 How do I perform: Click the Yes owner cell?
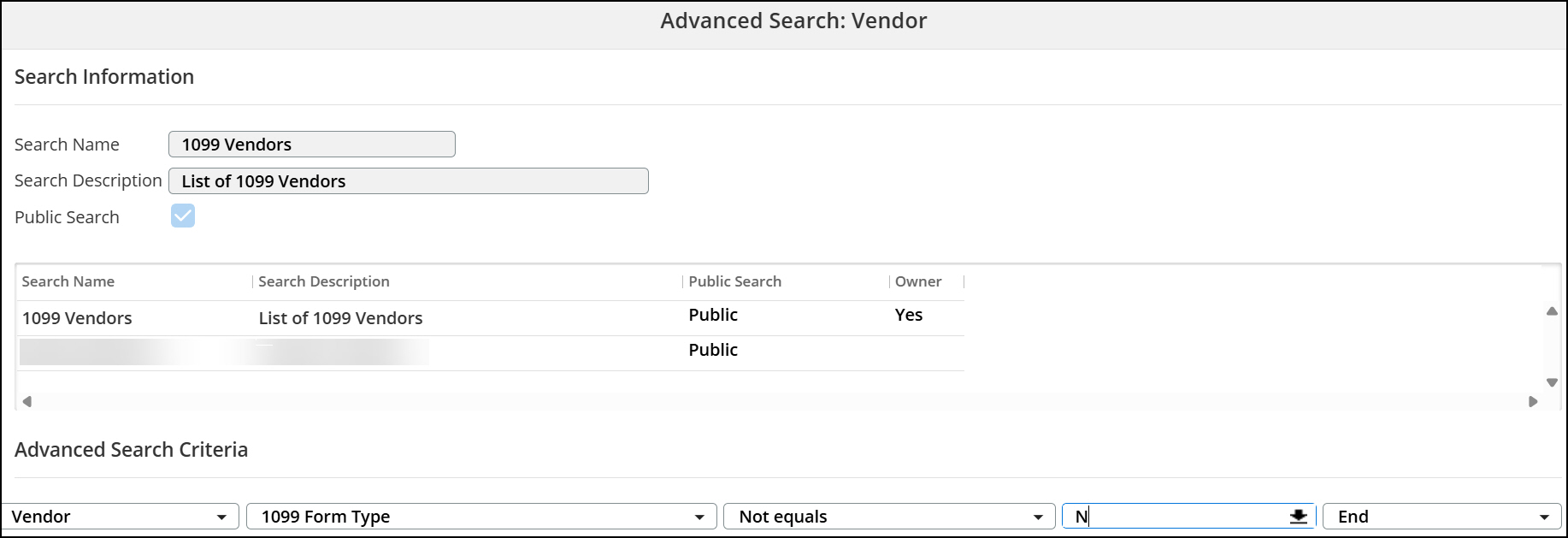click(909, 315)
